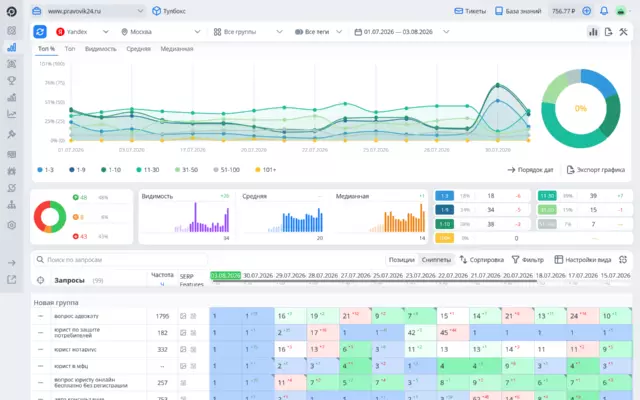Click the plus icon to top up balance

pyautogui.click(x=587, y=11)
